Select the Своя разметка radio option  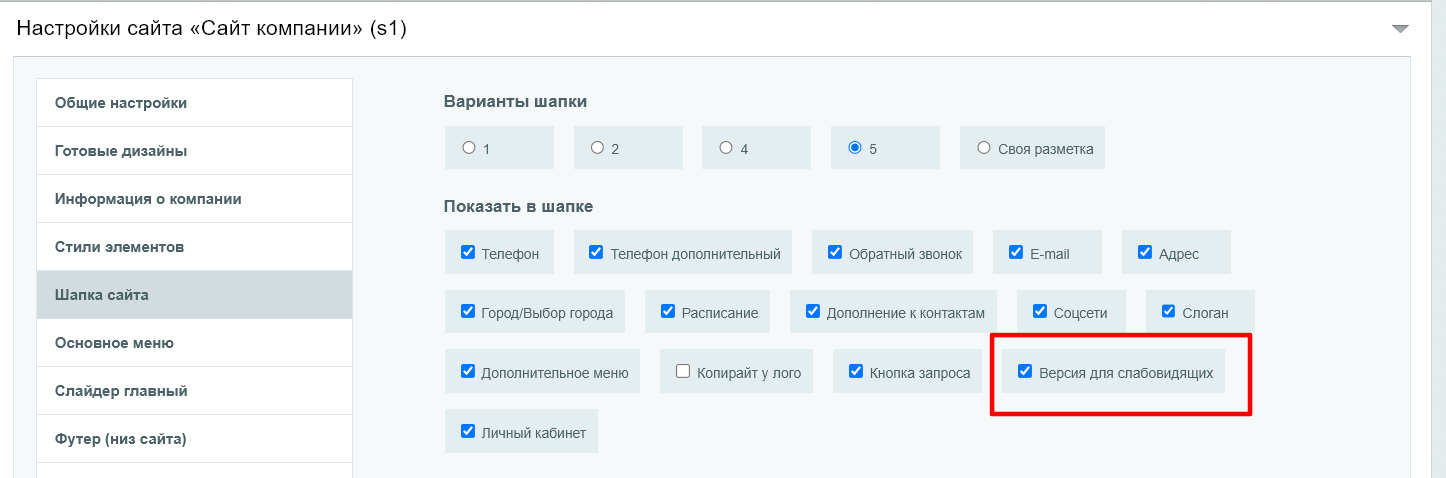click(x=983, y=148)
